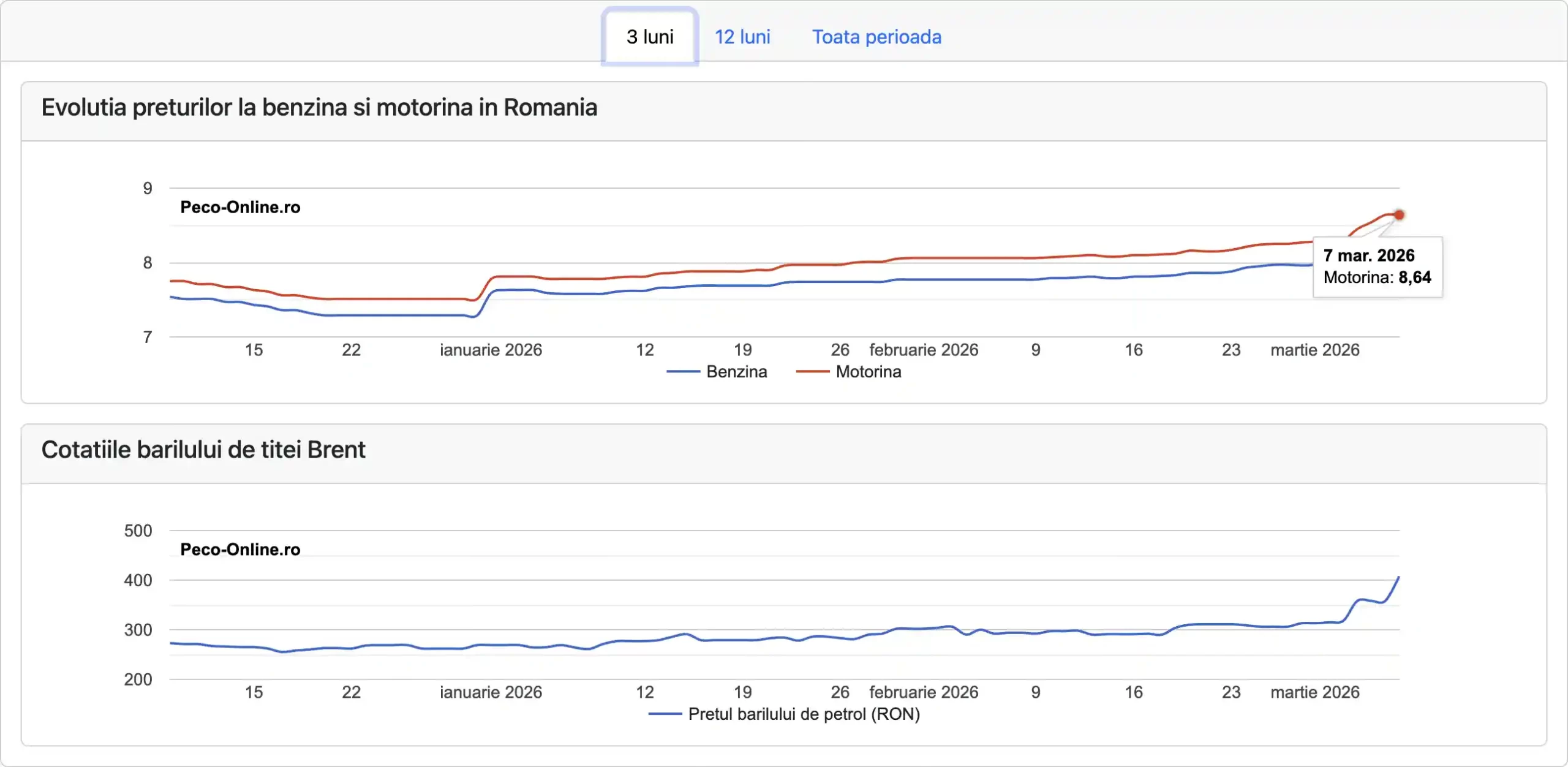Click februarie 2026 label on Brent chart axis

923,692
